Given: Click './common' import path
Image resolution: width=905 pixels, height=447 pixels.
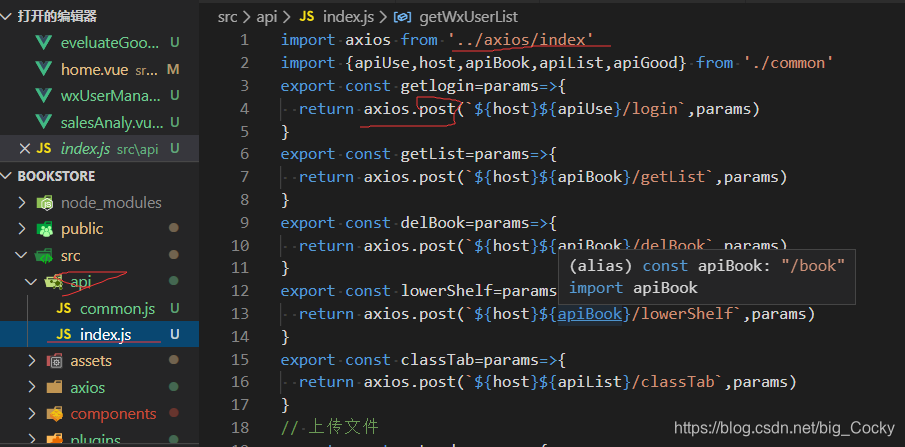Looking at the screenshot, I should (788, 62).
